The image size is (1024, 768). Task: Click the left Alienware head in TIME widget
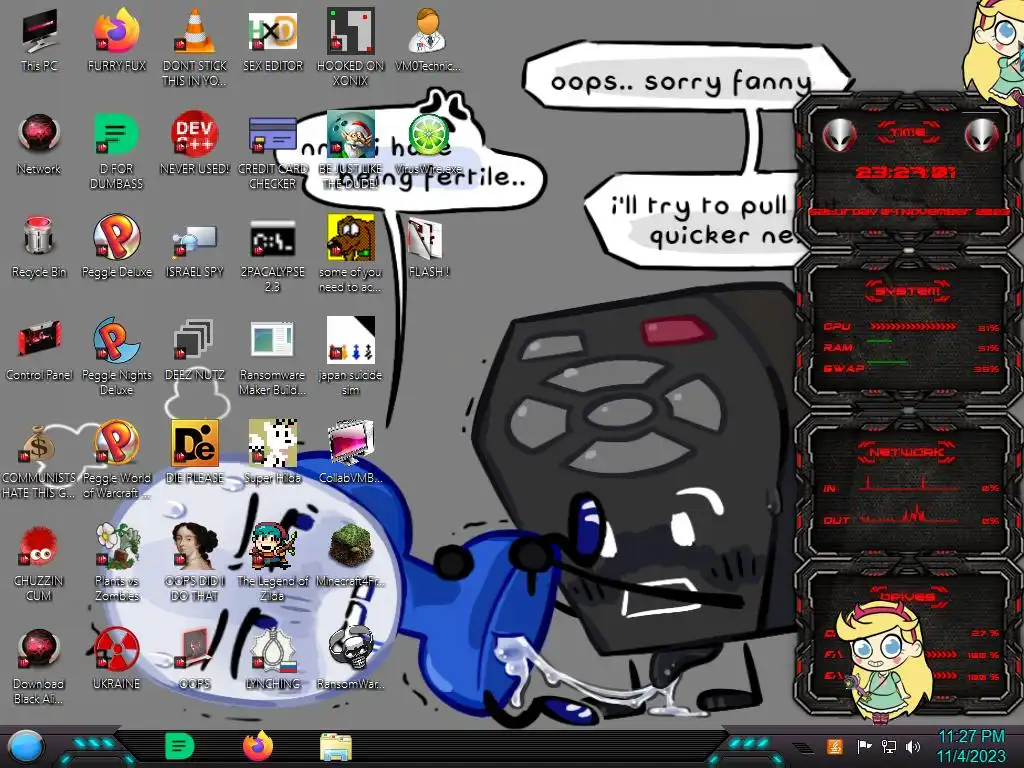(840, 136)
